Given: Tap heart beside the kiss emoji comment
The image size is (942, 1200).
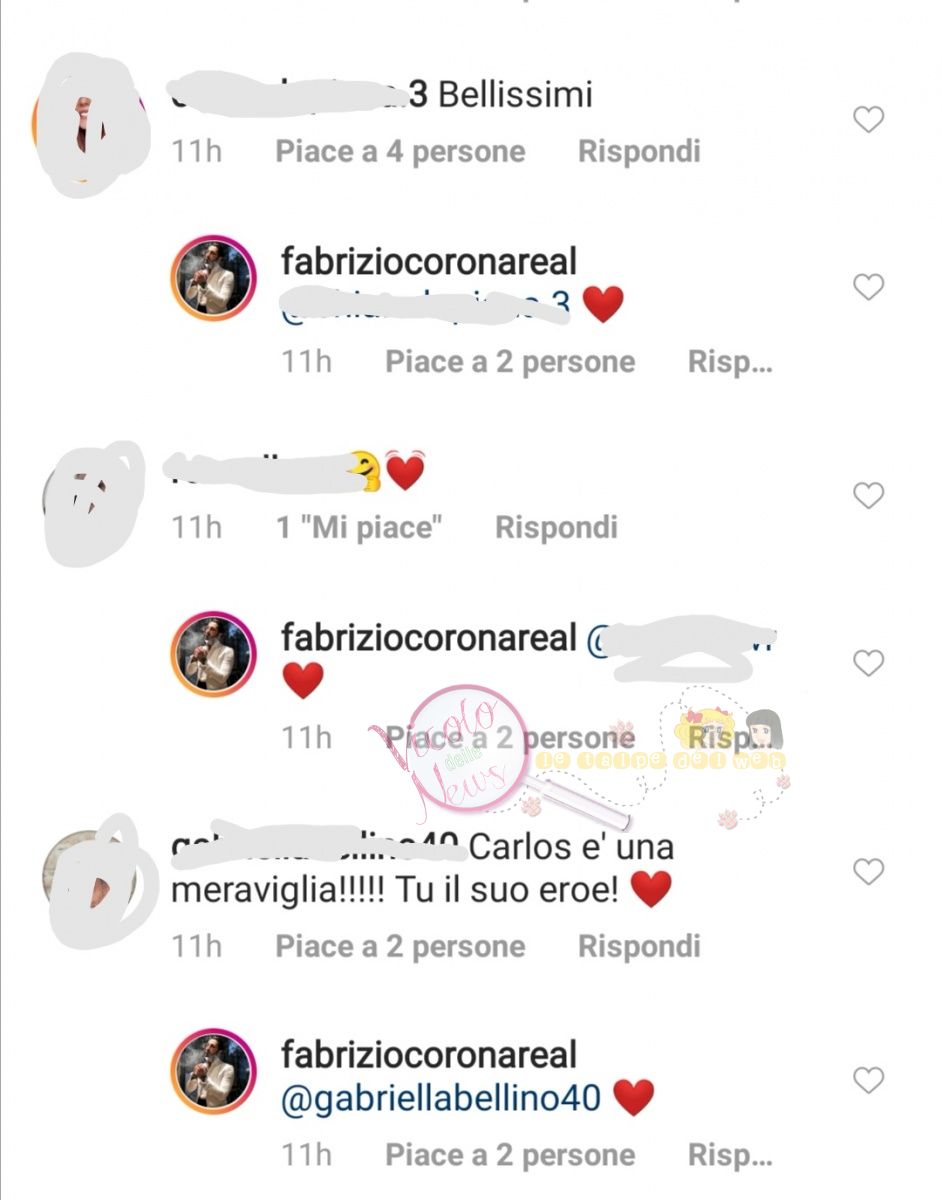Looking at the screenshot, I should coord(868,495).
